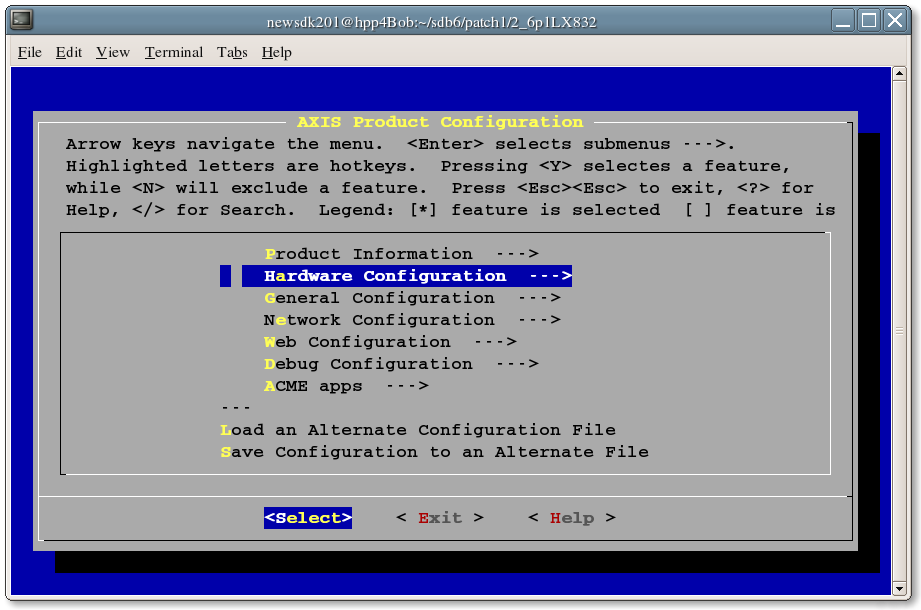Select Debug Configuration submenu entry
The image size is (921, 610).
[x=401, y=364]
